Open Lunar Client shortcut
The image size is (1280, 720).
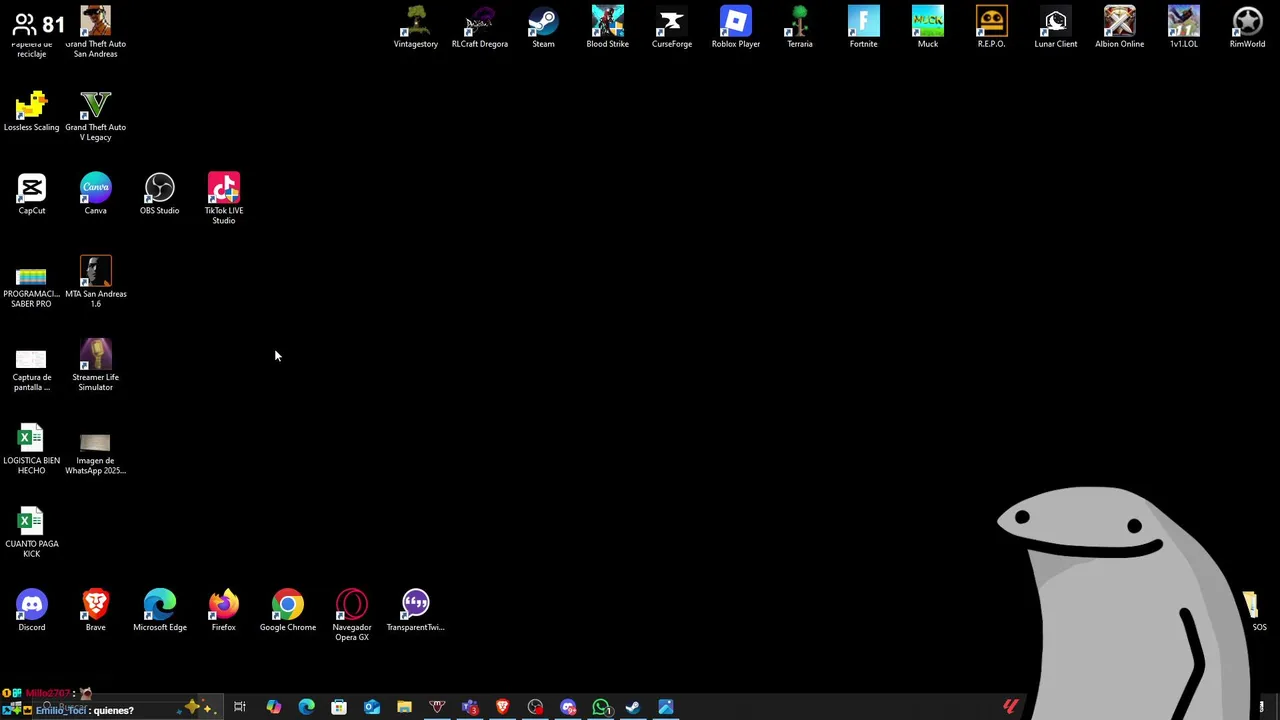tap(1055, 27)
